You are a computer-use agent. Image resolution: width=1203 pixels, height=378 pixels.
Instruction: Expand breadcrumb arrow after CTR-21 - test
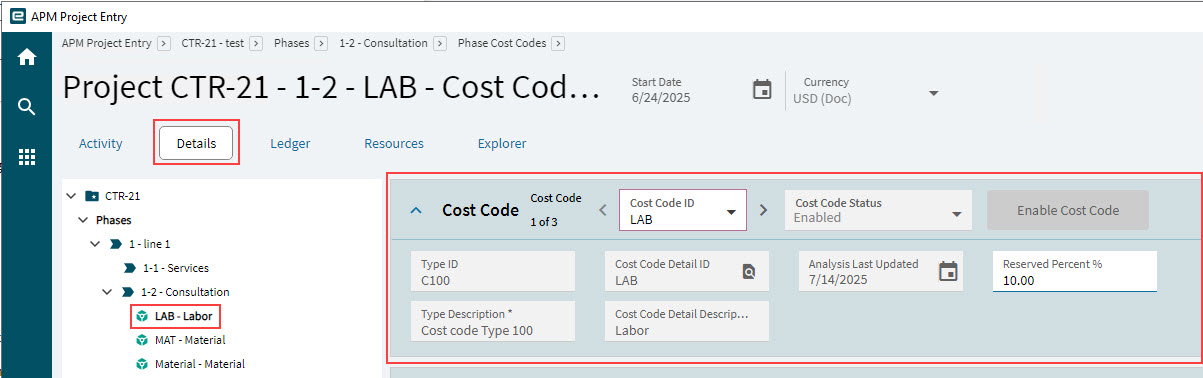coord(256,43)
